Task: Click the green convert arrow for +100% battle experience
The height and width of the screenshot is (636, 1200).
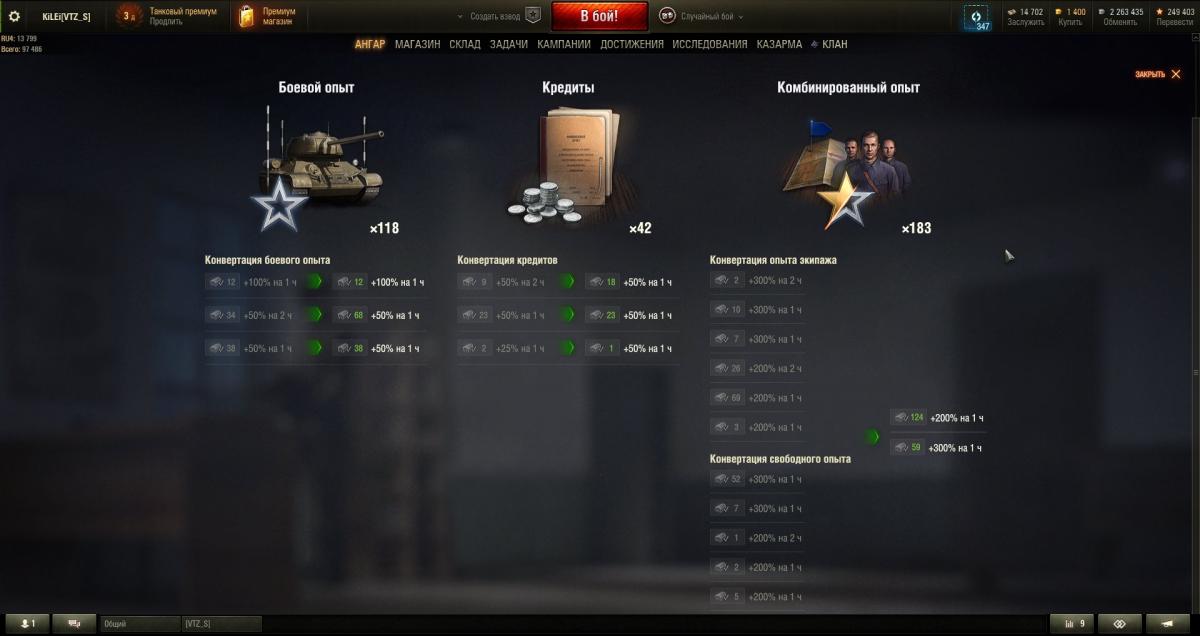Action: pyautogui.click(x=314, y=283)
